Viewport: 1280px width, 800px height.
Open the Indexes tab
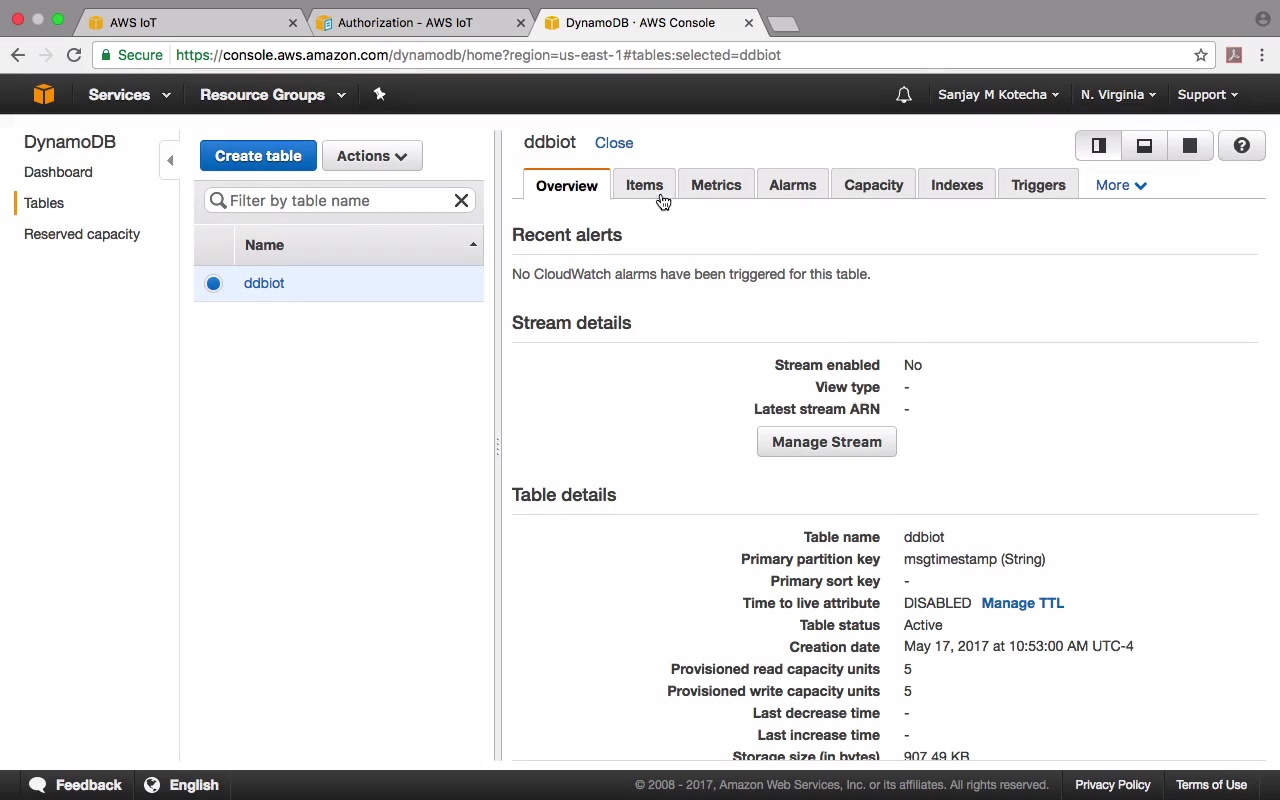coord(957,185)
